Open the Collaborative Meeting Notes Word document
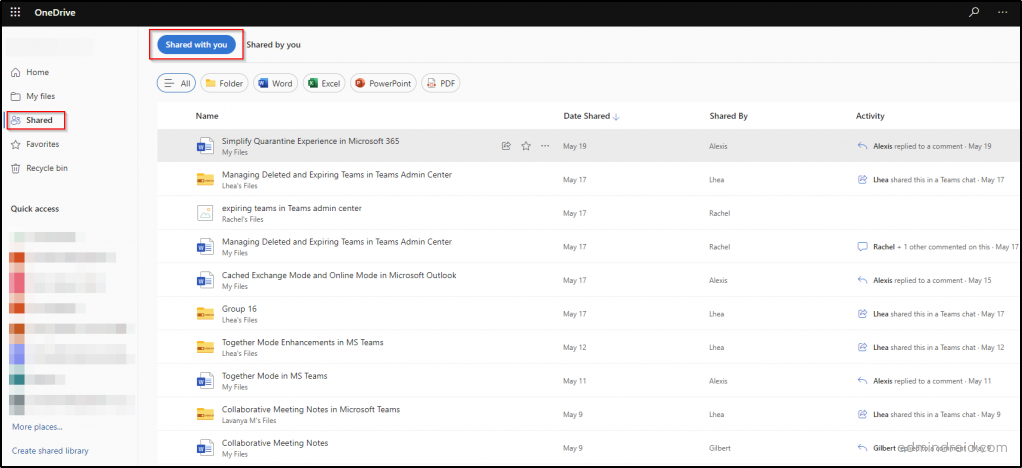 (x=275, y=443)
